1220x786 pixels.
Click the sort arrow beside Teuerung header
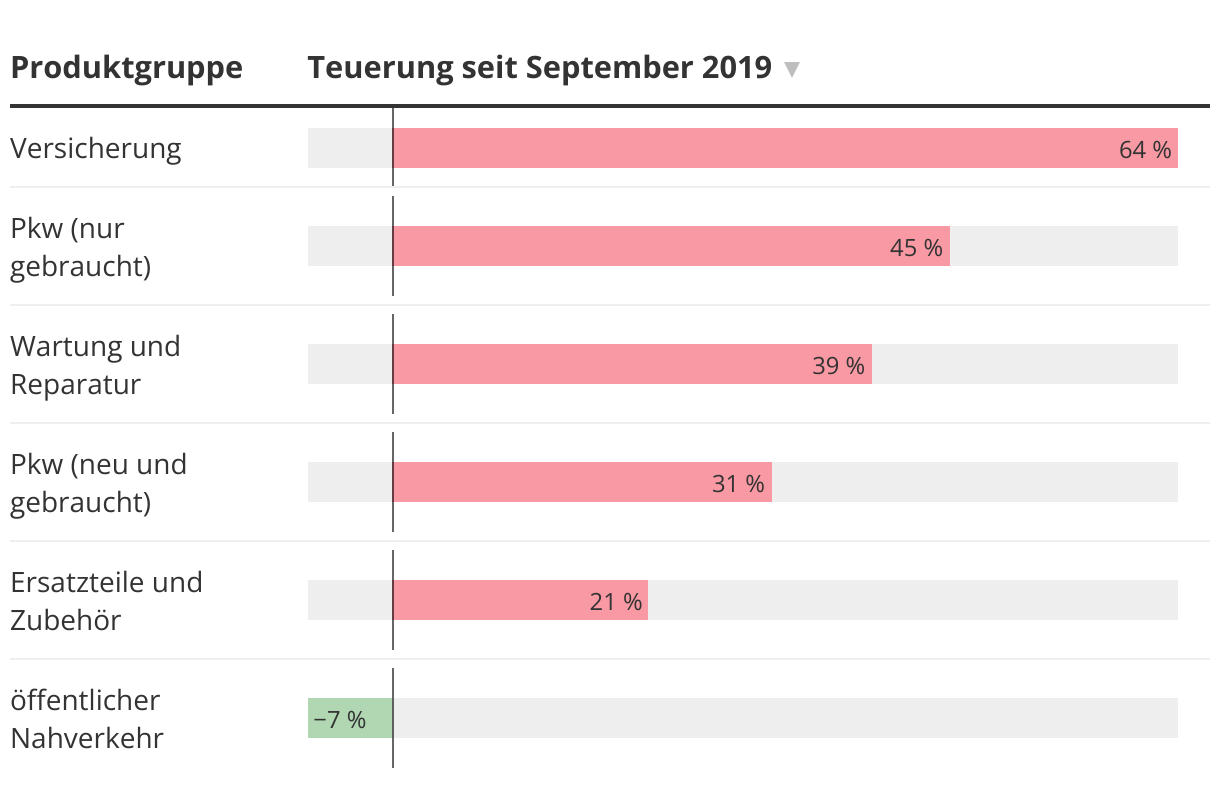pos(792,69)
